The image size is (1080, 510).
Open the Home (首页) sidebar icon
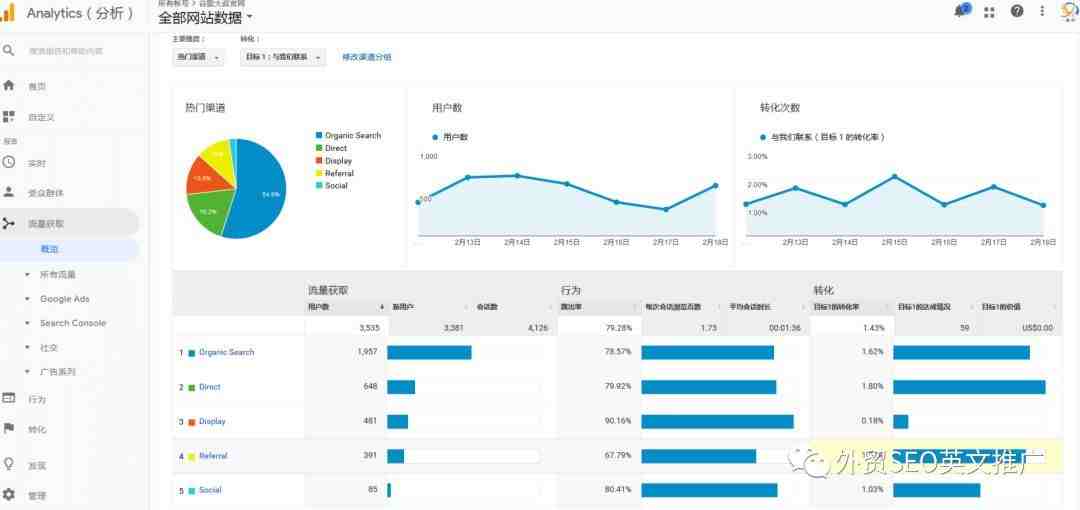click(8, 85)
